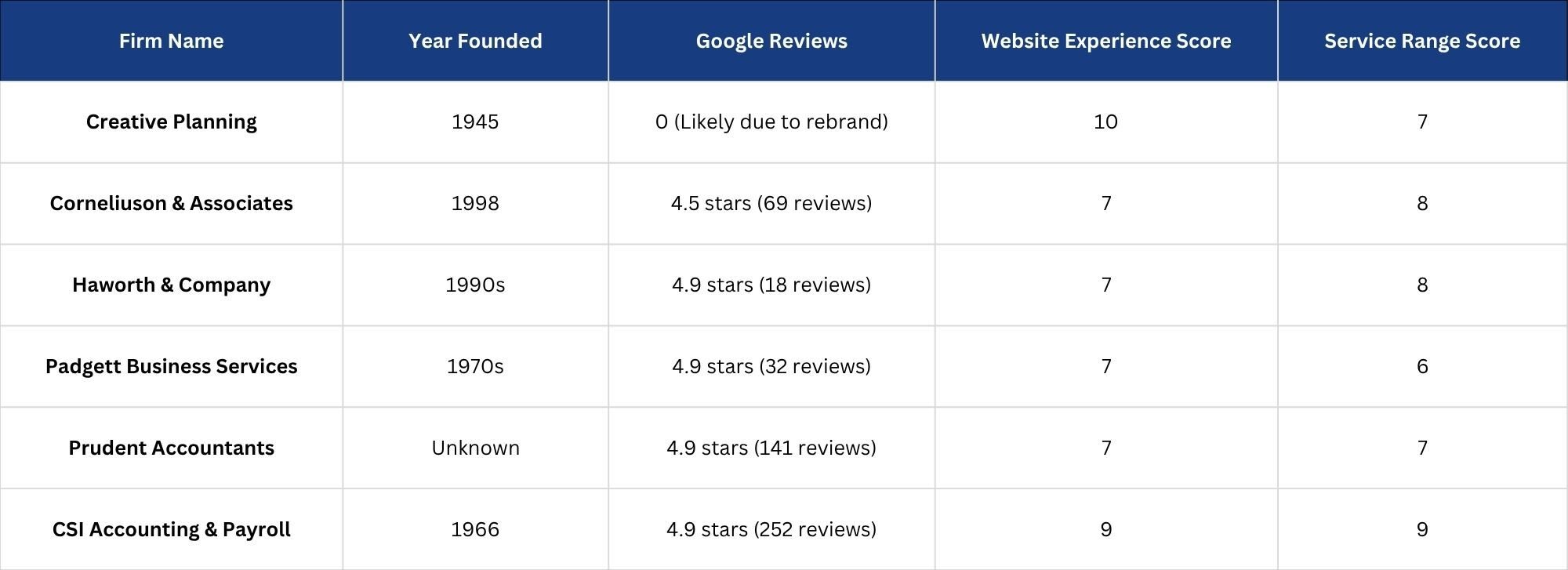The image size is (1568, 570).
Task: Click CSI Accounting & Payroll cell
Action: [x=171, y=530]
